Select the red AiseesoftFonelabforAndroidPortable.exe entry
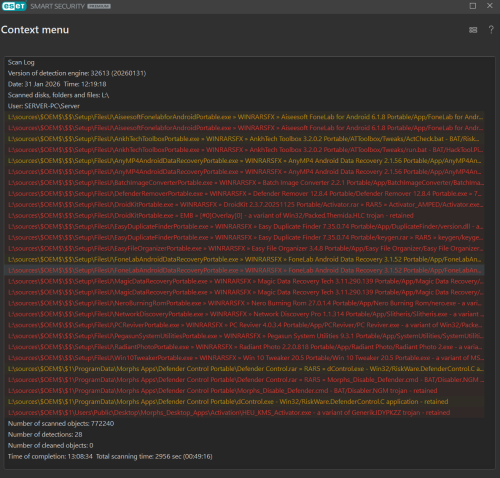 (245, 128)
